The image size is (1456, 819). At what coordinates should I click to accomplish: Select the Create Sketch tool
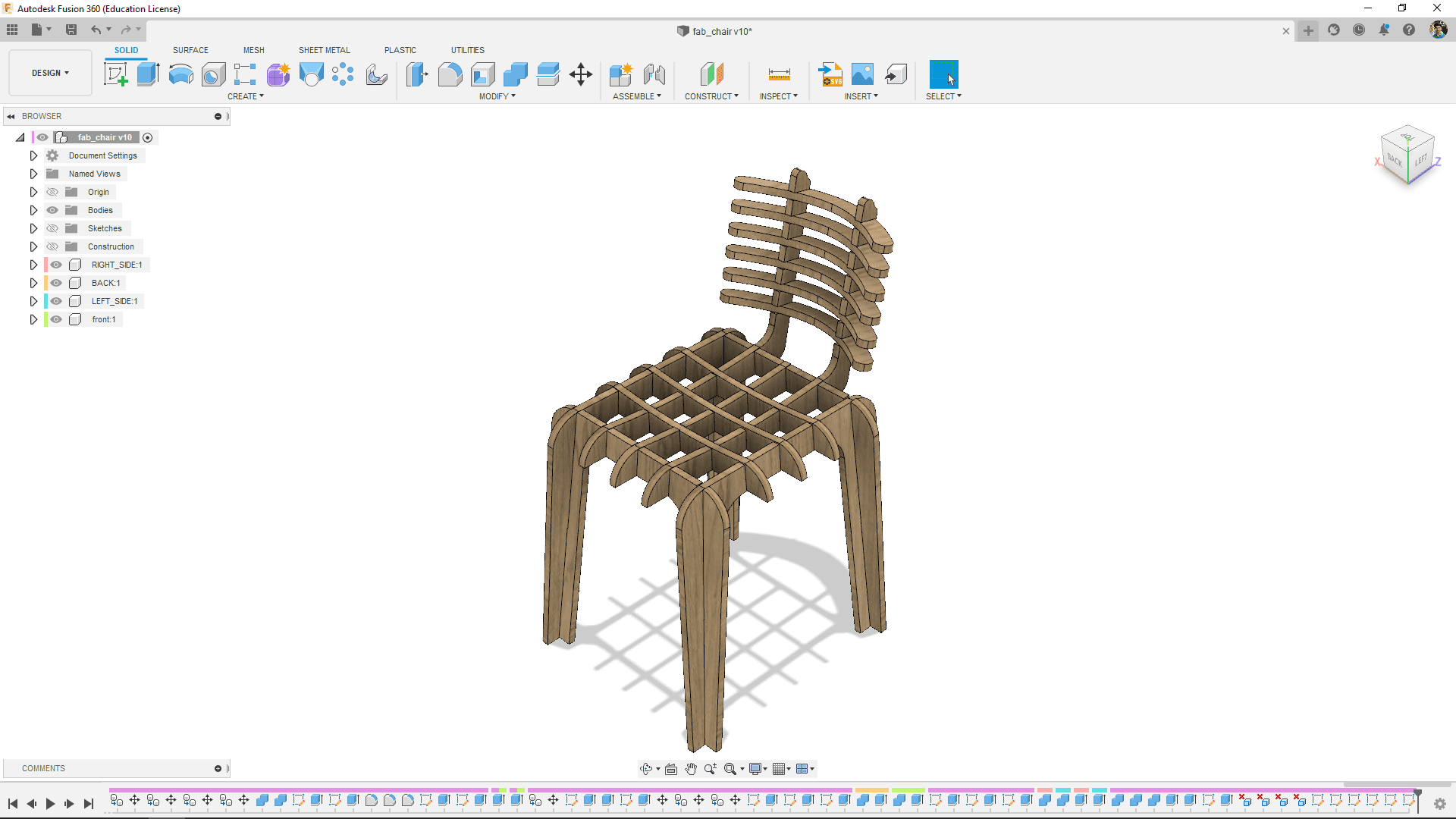coord(115,74)
